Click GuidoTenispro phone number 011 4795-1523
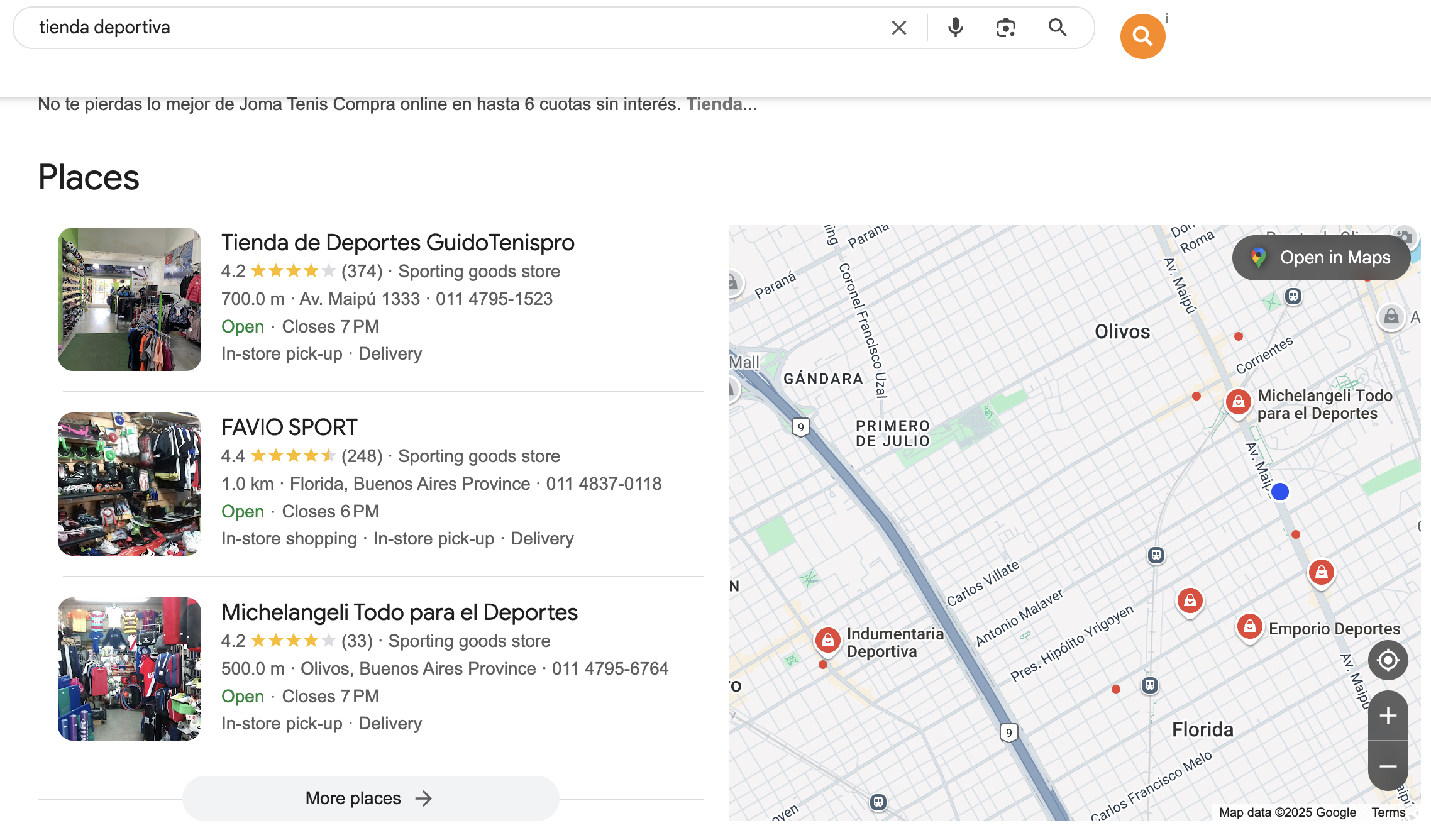The height and width of the screenshot is (840, 1431). click(494, 299)
